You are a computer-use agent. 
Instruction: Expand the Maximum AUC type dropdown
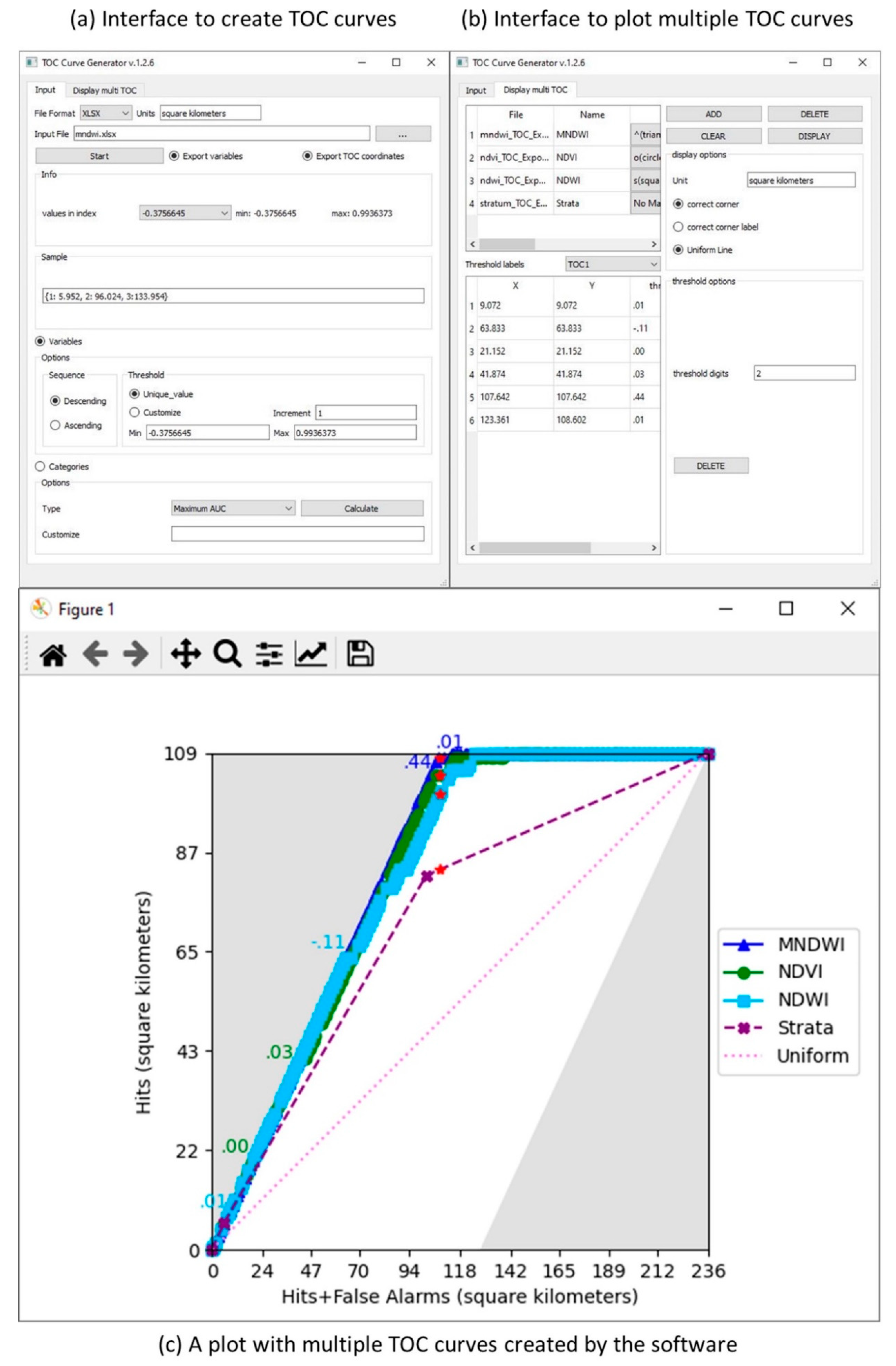coord(233,509)
